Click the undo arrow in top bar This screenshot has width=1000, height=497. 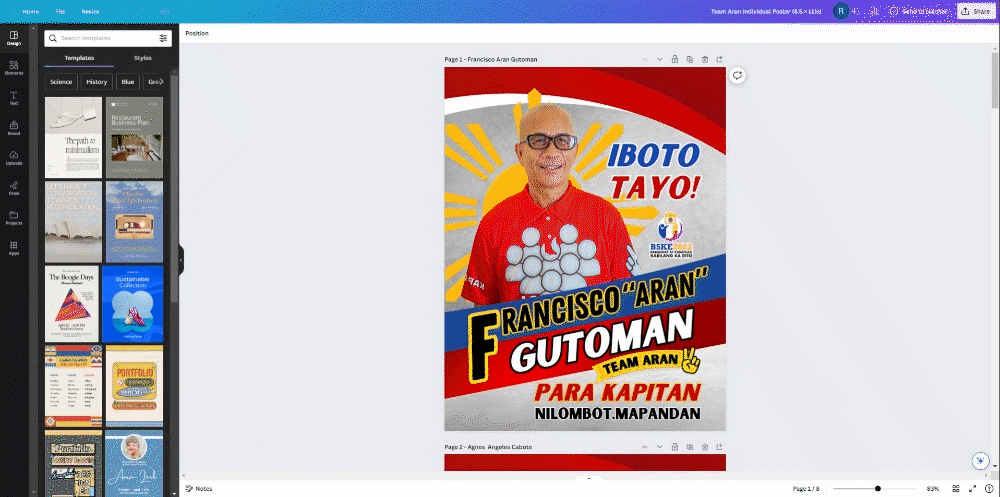pyautogui.click(x=120, y=11)
